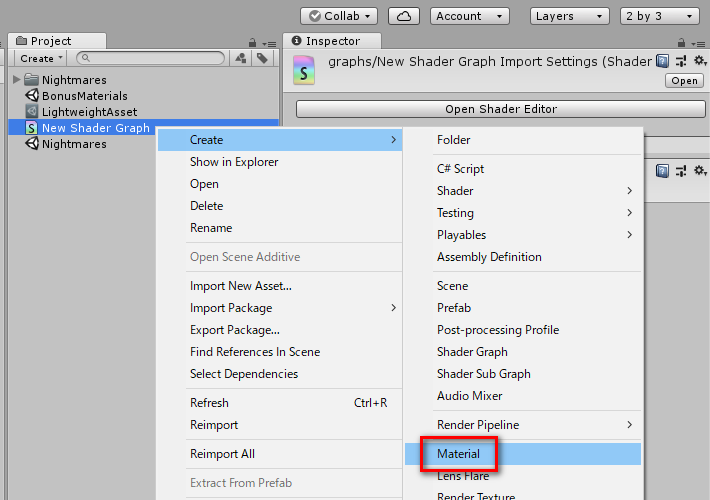Create a new Shader Graph
This screenshot has width=710, height=500.
[523, 352]
